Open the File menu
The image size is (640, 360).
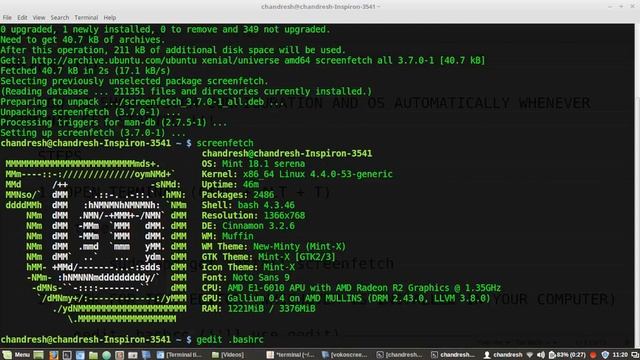pos(7,18)
